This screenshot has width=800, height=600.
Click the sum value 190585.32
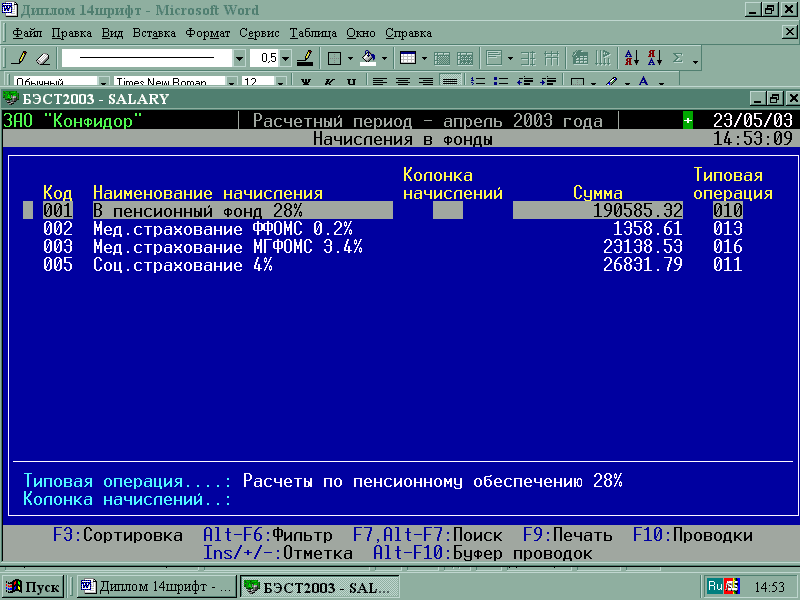tap(637, 210)
